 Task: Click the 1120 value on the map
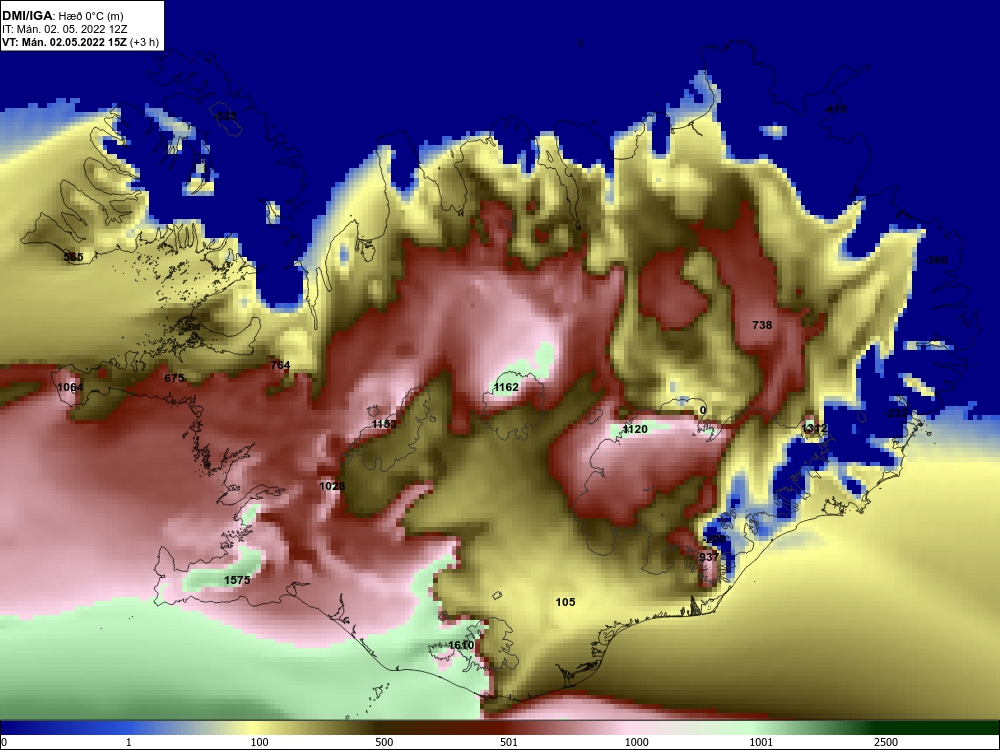tap(635, 429)
